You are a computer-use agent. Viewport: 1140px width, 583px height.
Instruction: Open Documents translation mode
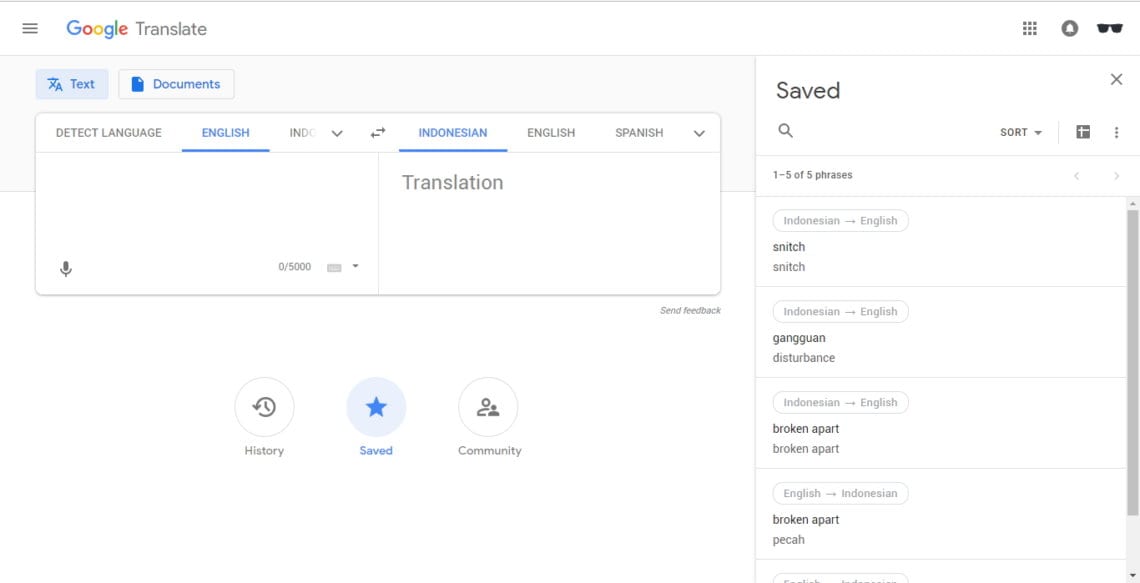pos(176,84)
